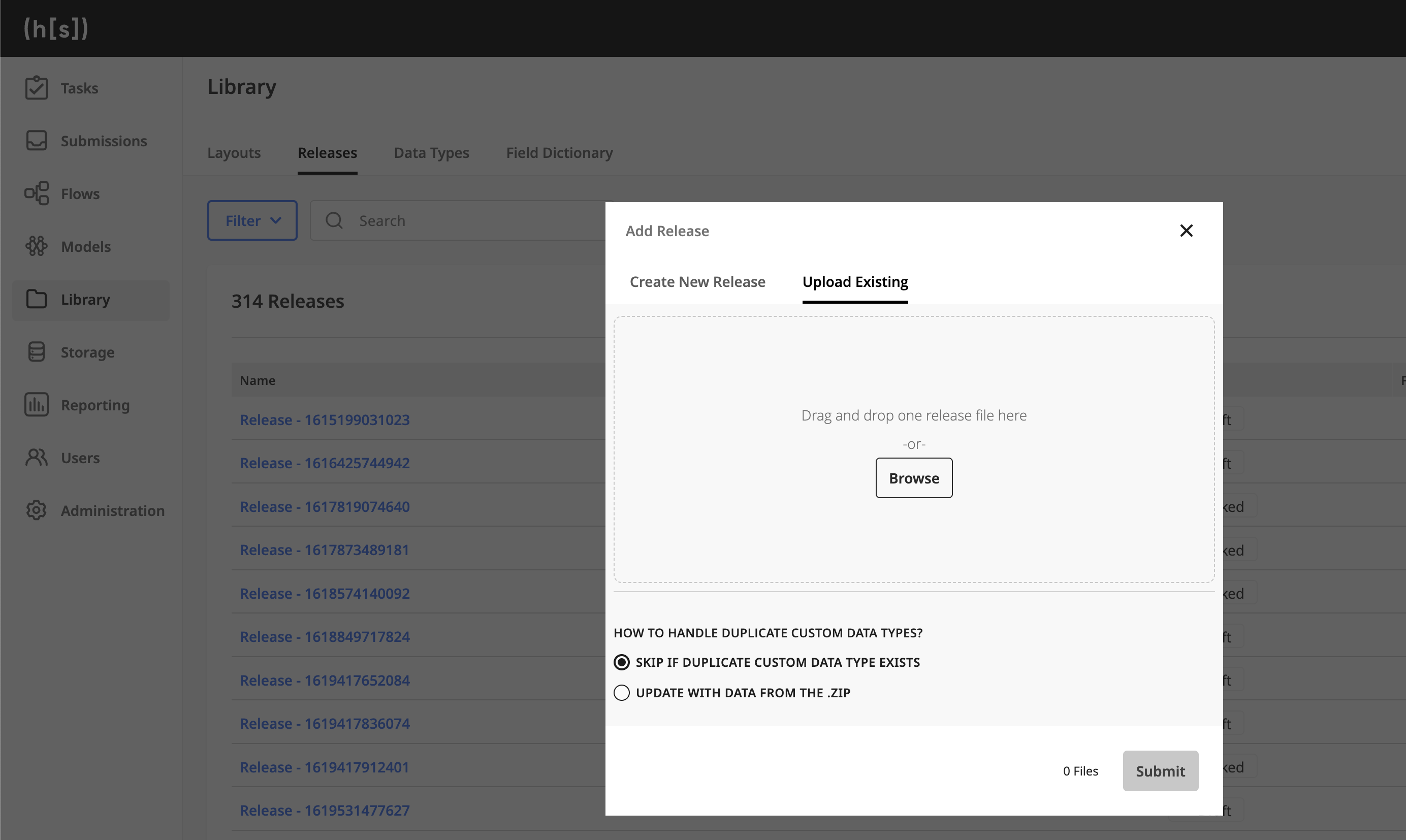The image size is (1406, 840).
Task: Switch to Create New Release tab
Action: (697, 282)
